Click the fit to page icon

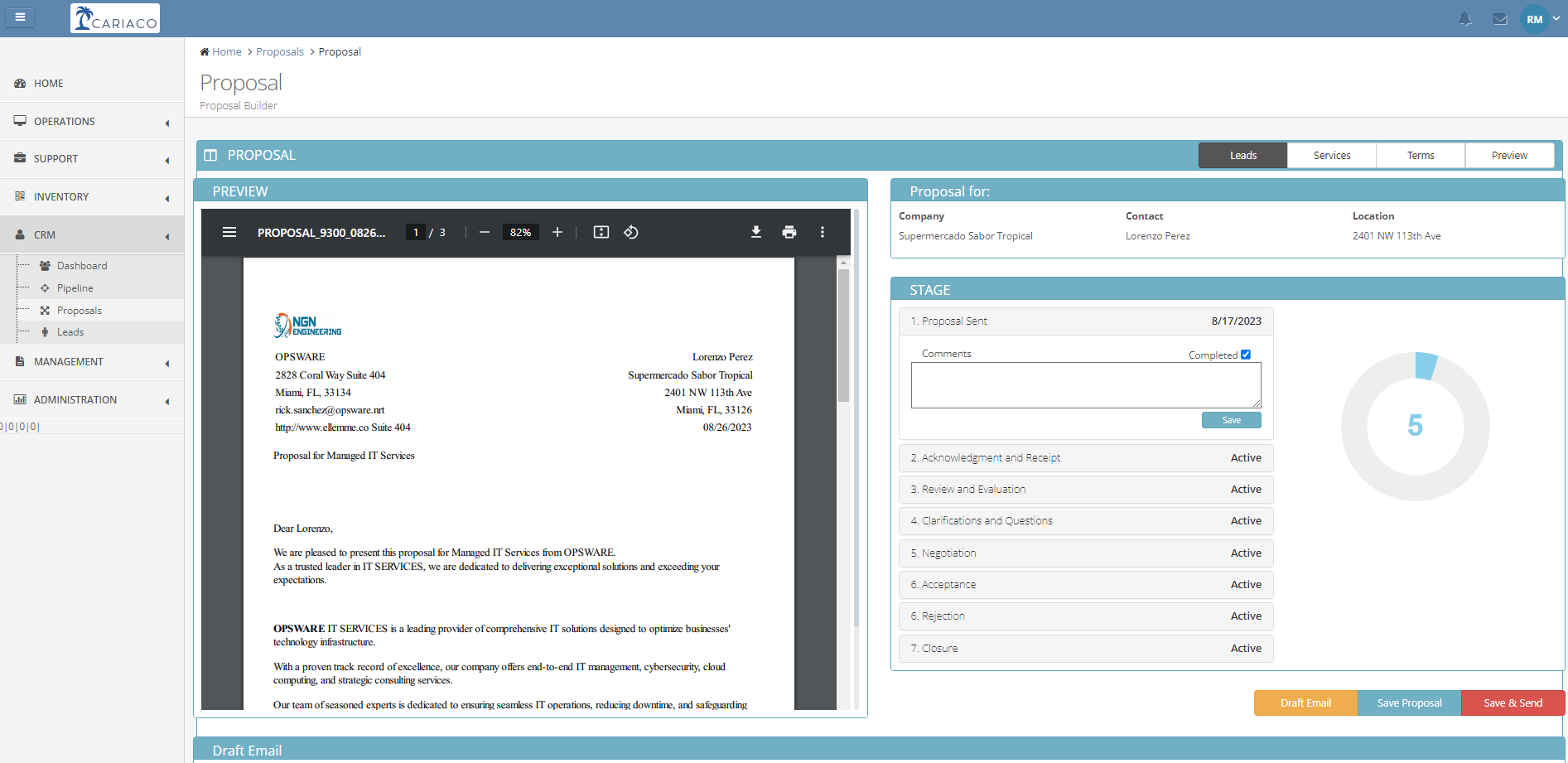click(x=601, y=232)
